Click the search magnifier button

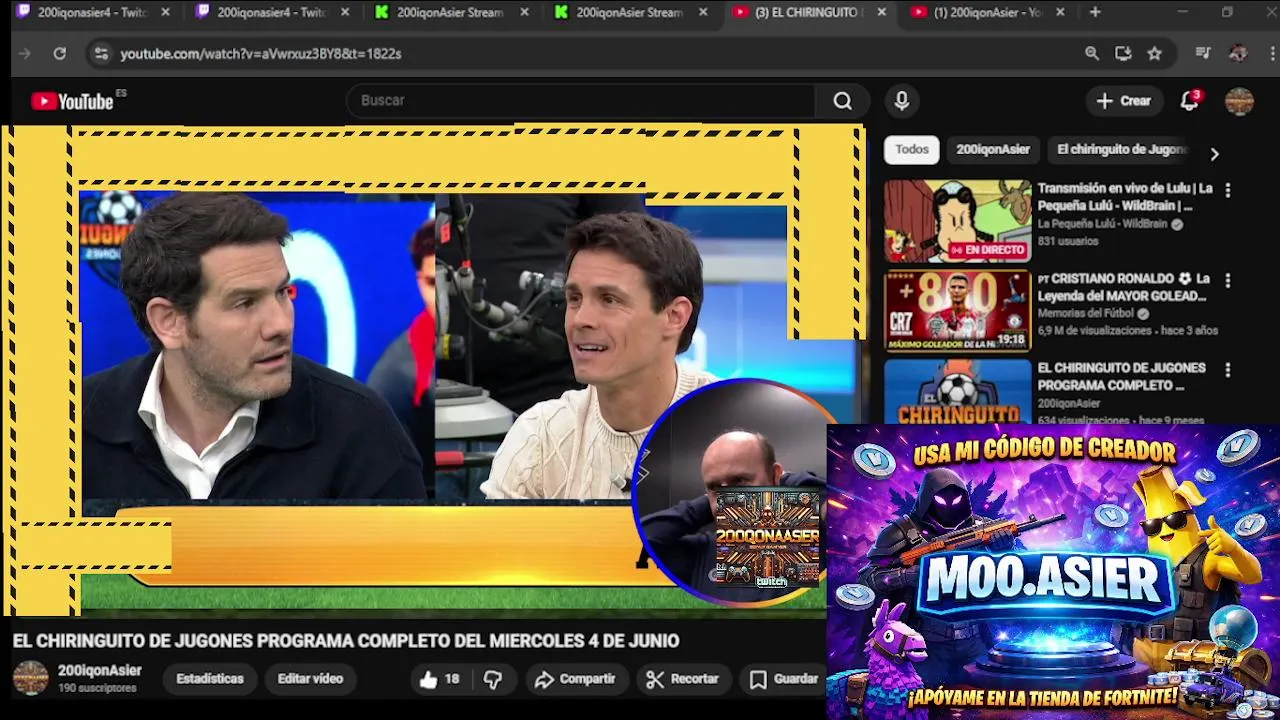tap(843, 101)
